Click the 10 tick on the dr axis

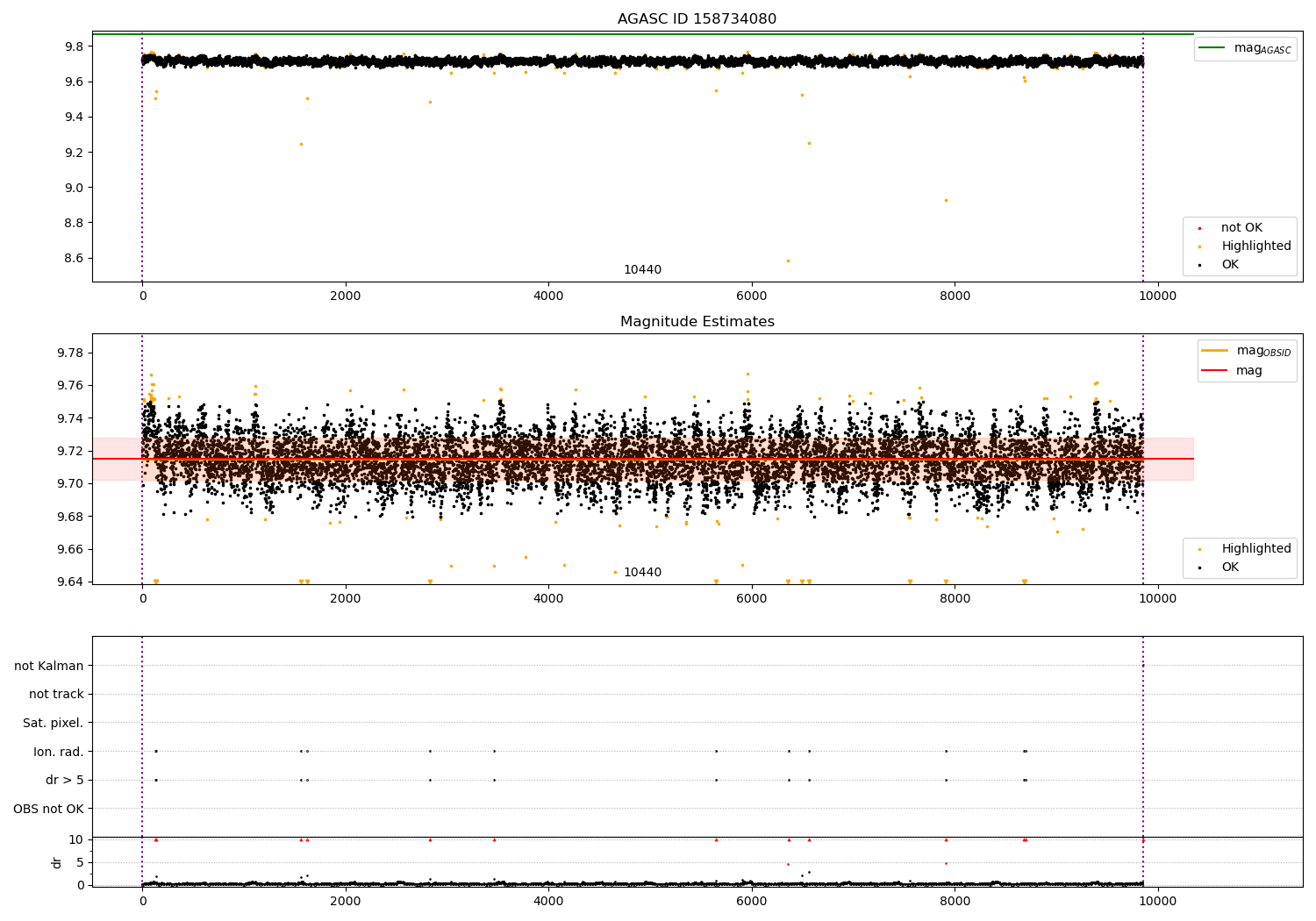point(76,839)
